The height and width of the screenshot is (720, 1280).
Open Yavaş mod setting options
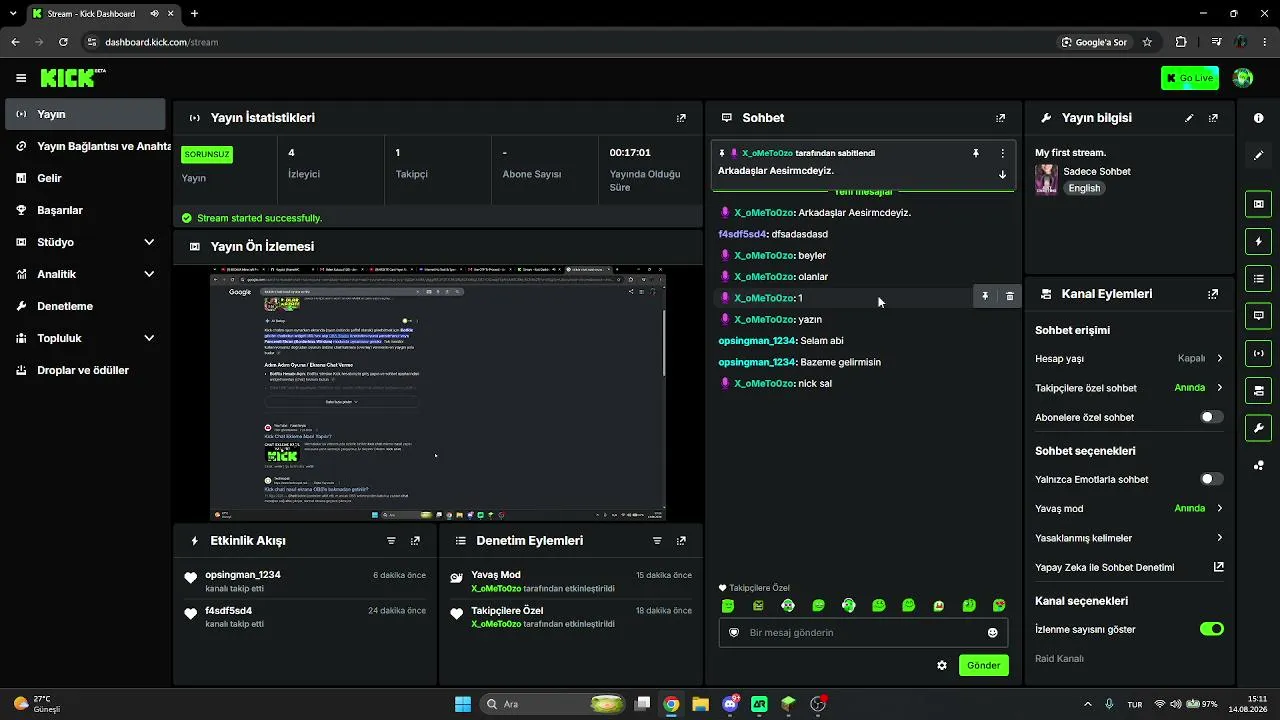(1129, 508)
